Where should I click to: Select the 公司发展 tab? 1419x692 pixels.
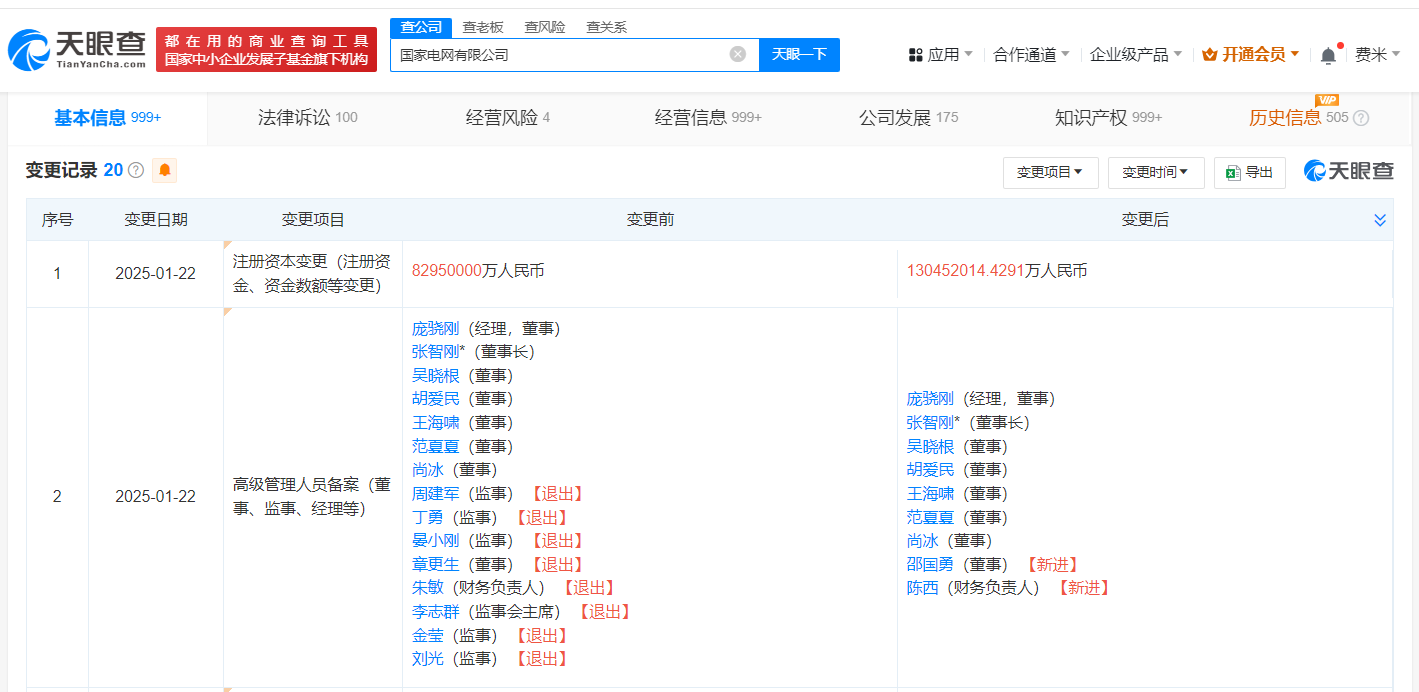[908, 118]
